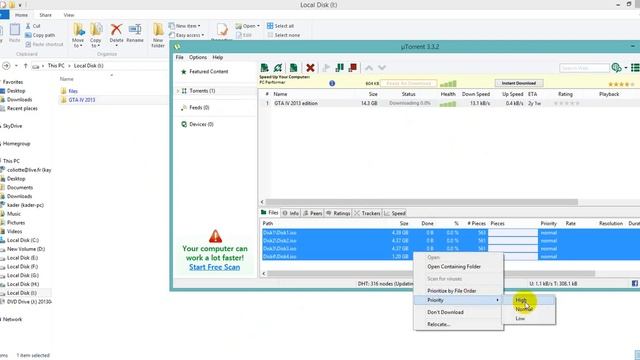Click Local Disk (C:) in Explorer sidebar
The height and width of the screenshot is (360, 640).
coord(23,240)
